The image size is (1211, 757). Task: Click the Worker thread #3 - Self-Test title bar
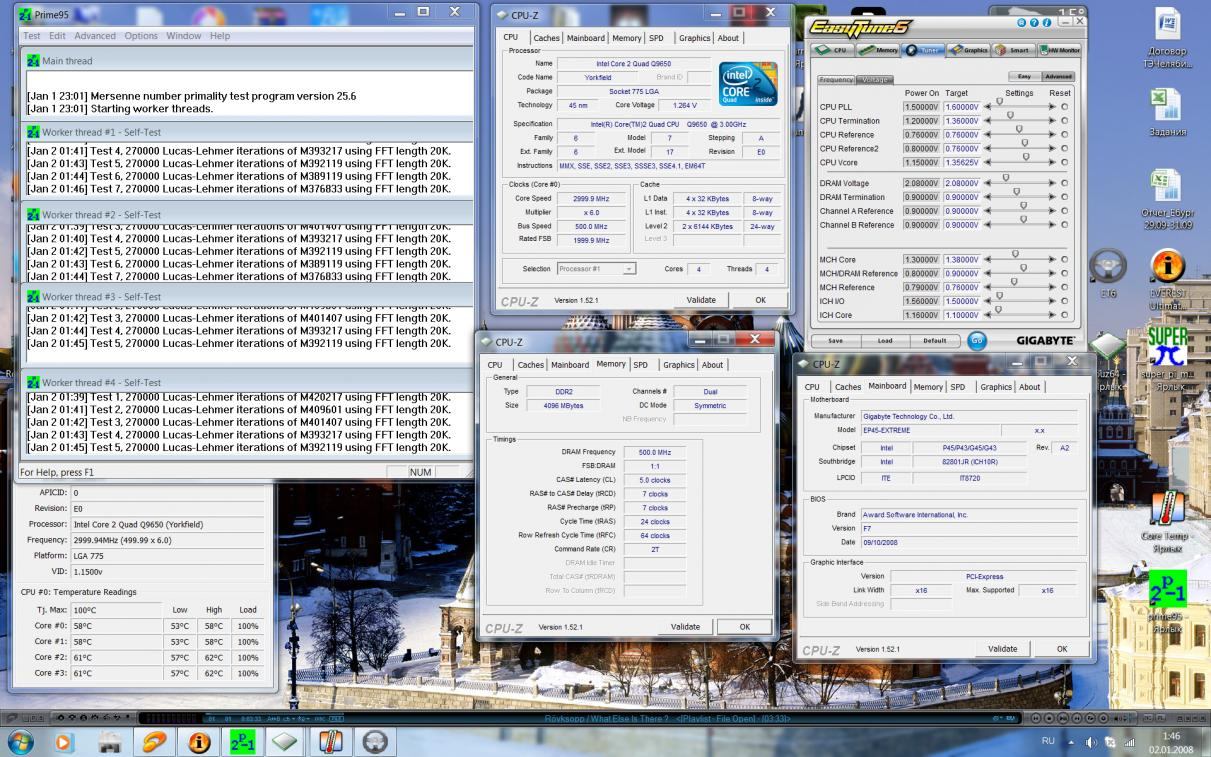pyautogui.click(x=247, y=297)
